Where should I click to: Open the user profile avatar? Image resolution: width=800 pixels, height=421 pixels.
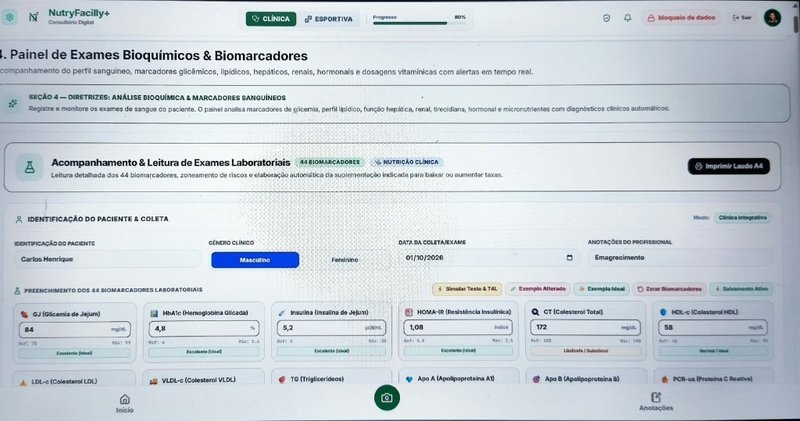pos(772,18)
